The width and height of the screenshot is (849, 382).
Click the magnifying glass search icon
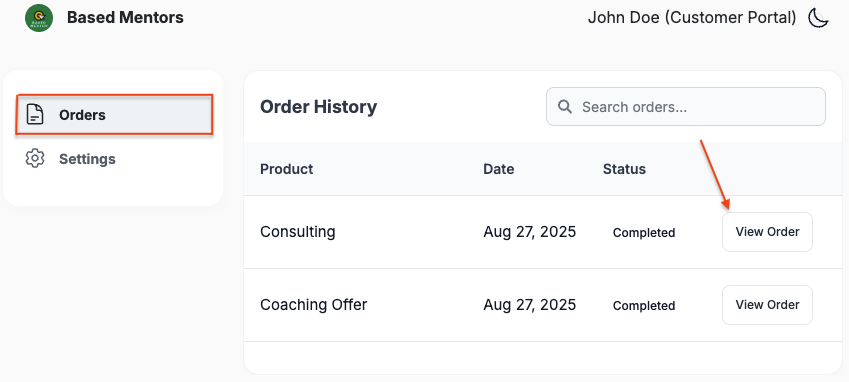(565, 107)
